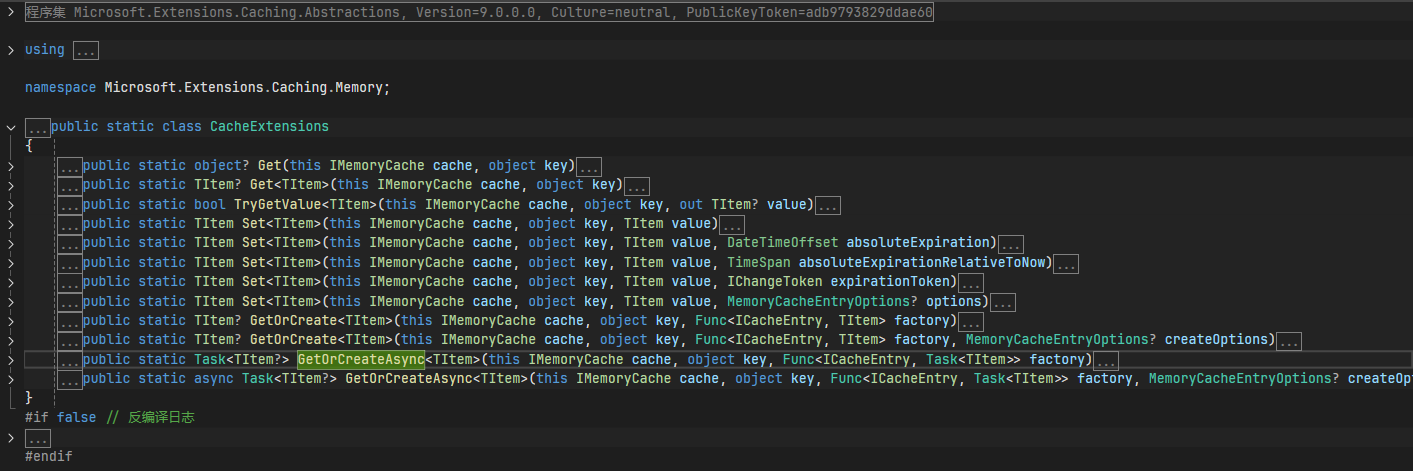This screenshot has height=471, width=1413.
Task: Open the leading ellipsis box before public static async
Action: click(x=70, y=380)
